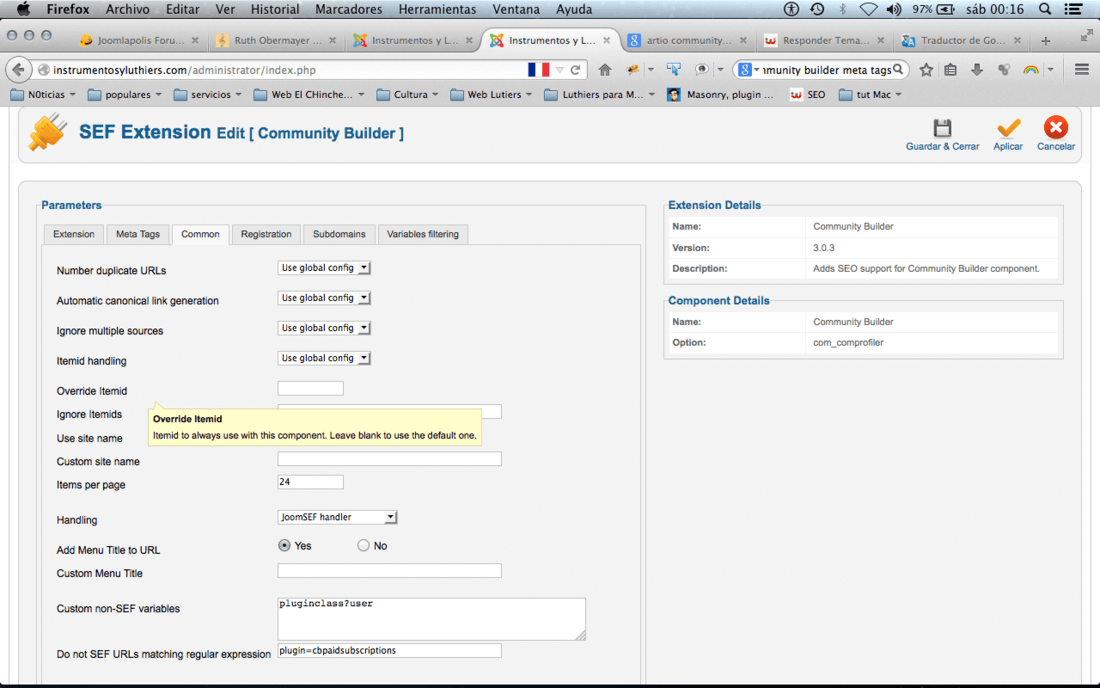The height and width of the screenshot is (688, 1100).
Task: Switch to the Extension tab
Action: click(74, 234)
